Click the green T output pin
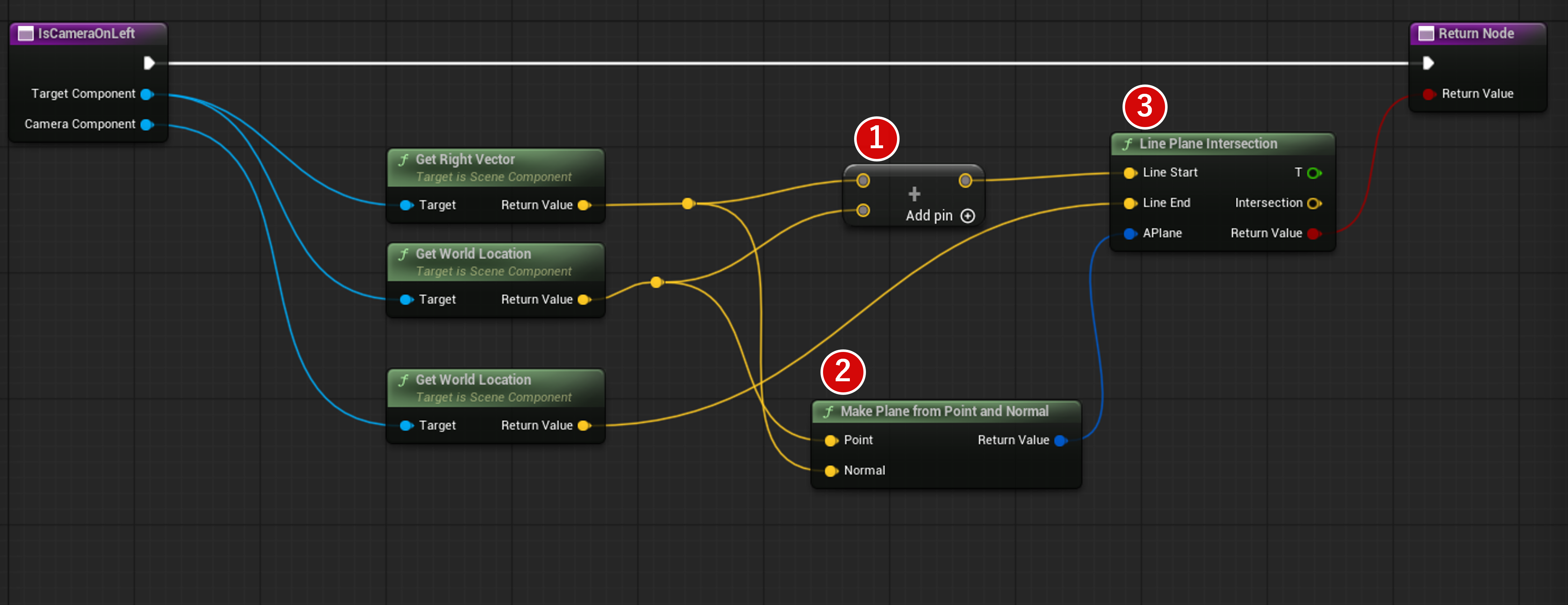The width and height of the screenshot is (1568, 605). coord(1314,173)
